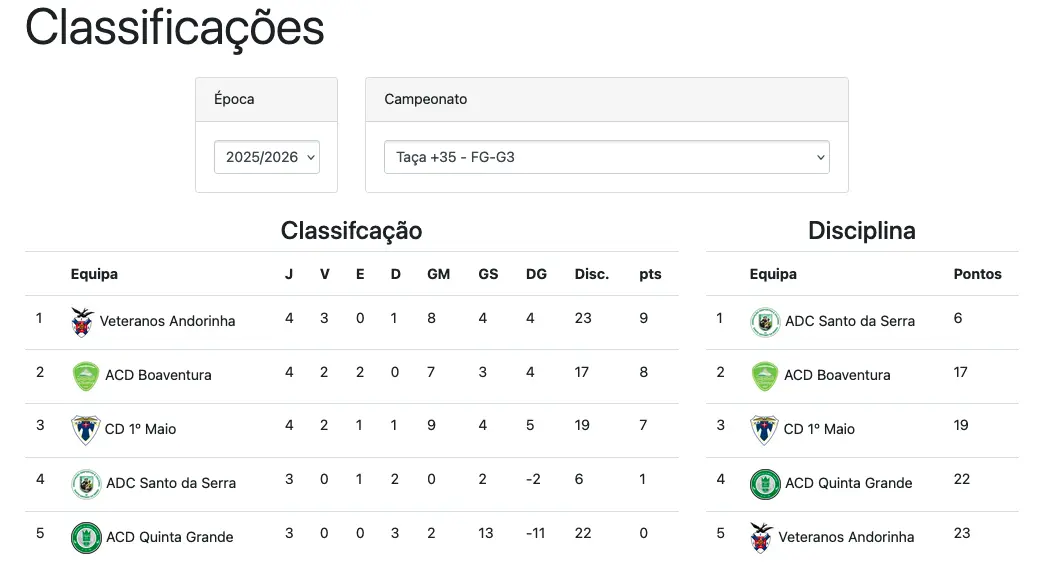Click Veteranos Andorinha crest in Disciplina table
1041x582 pixels.
[x=762, y=537]
